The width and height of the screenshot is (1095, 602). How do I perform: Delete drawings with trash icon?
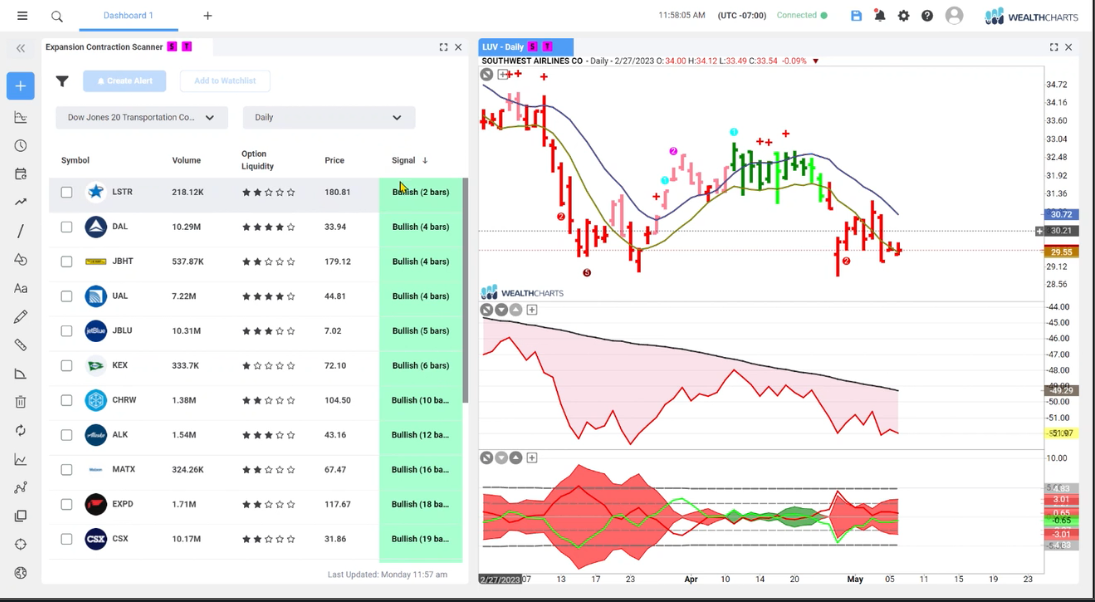(x=20, y=402)
